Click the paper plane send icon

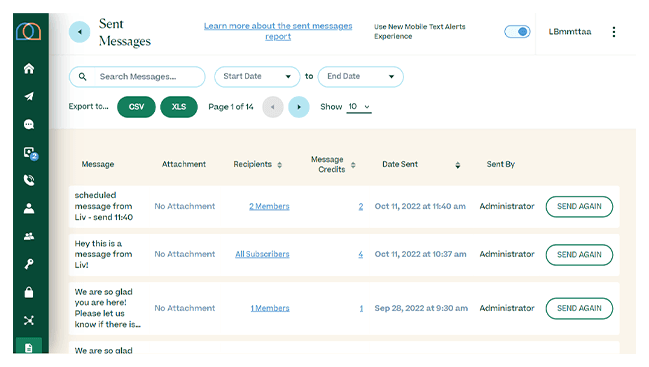29,96
